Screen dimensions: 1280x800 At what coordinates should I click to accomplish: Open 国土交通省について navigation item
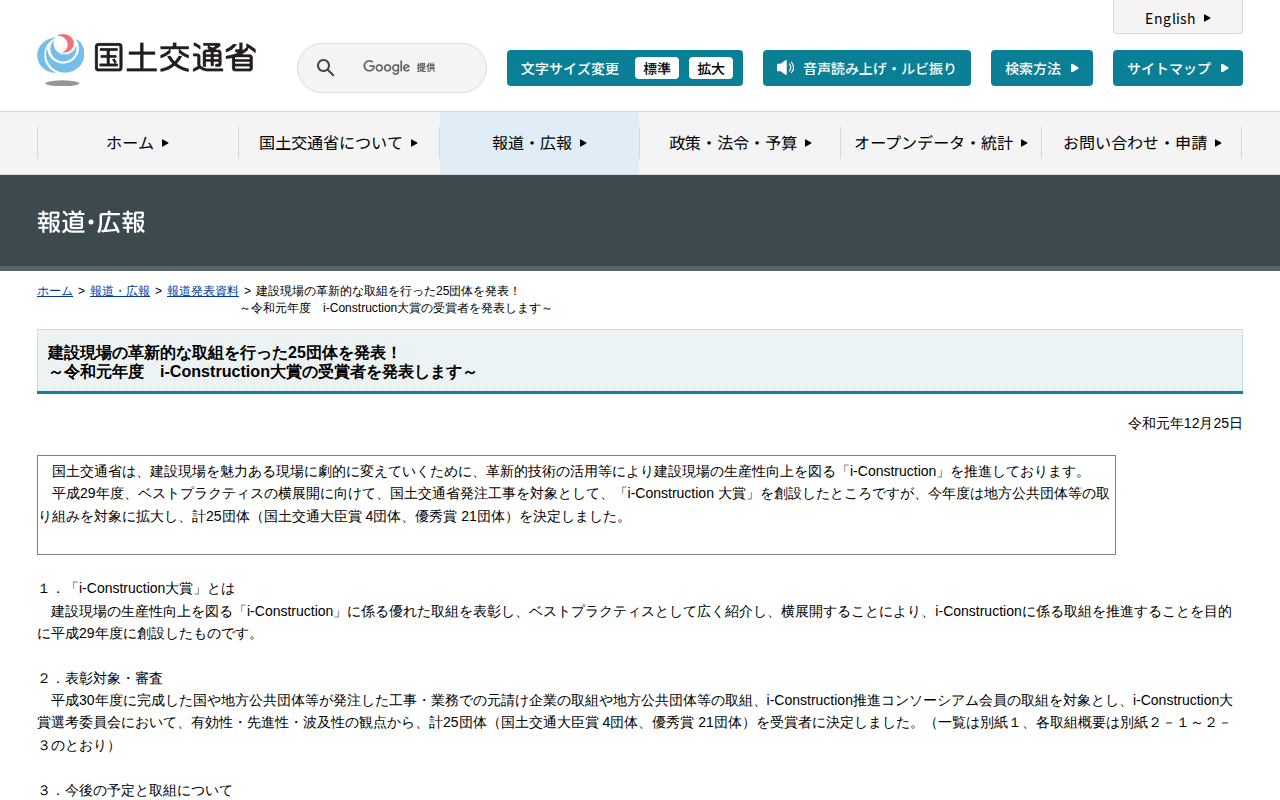(x=339, y=143)
